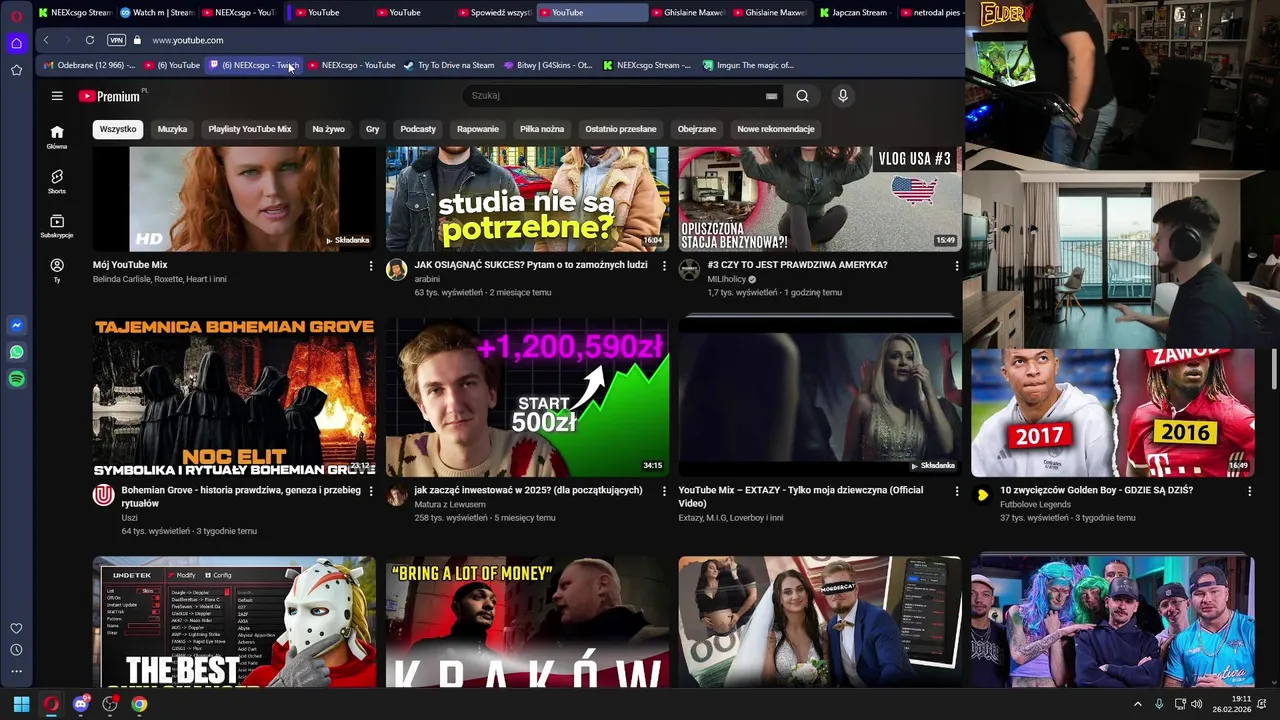Focus the Szukaj search box
Viewport: 1280px width, 720px height.
pos(615,96)
